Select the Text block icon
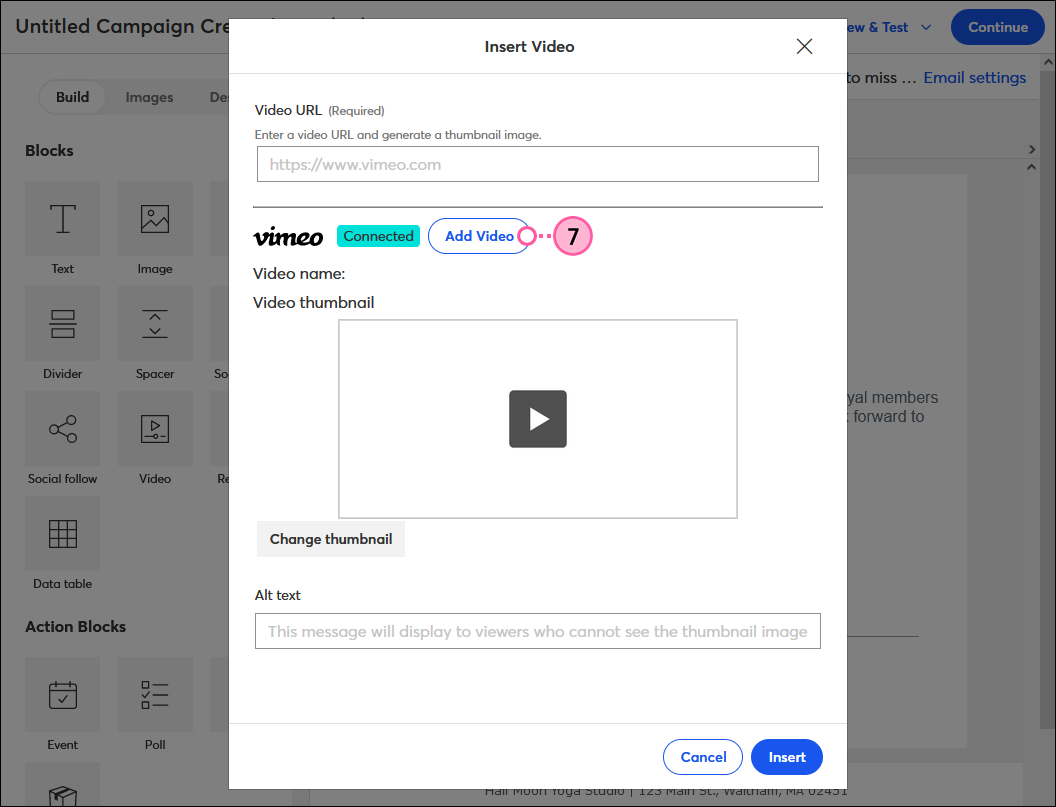Screen dimensions: 1056x807 [x=63, y=219]
